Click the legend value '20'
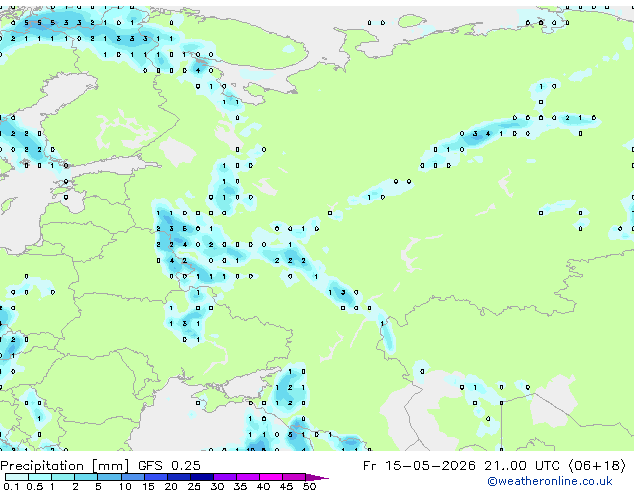The image size is (634, 490). click(171, 486)
